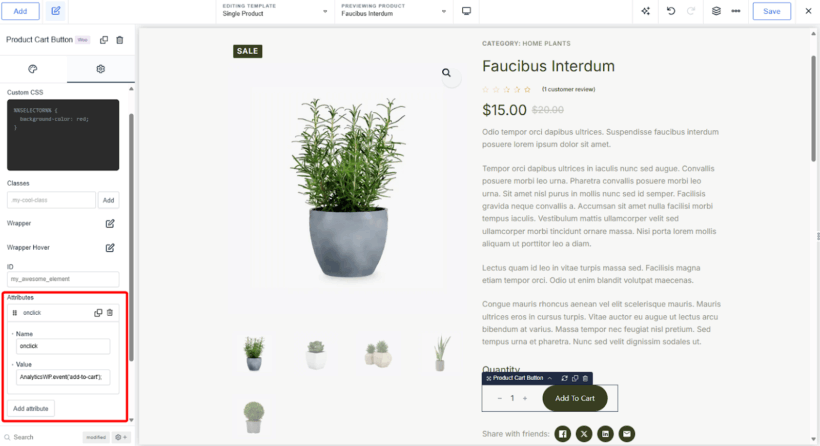Click the Add attribute button

click(31, 408)
